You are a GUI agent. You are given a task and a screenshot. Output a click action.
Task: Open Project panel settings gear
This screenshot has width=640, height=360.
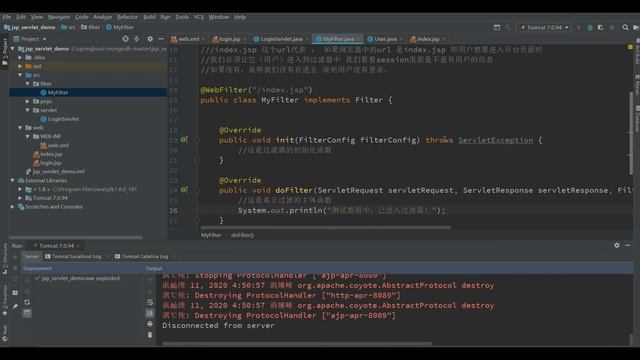tap(150, 39)
